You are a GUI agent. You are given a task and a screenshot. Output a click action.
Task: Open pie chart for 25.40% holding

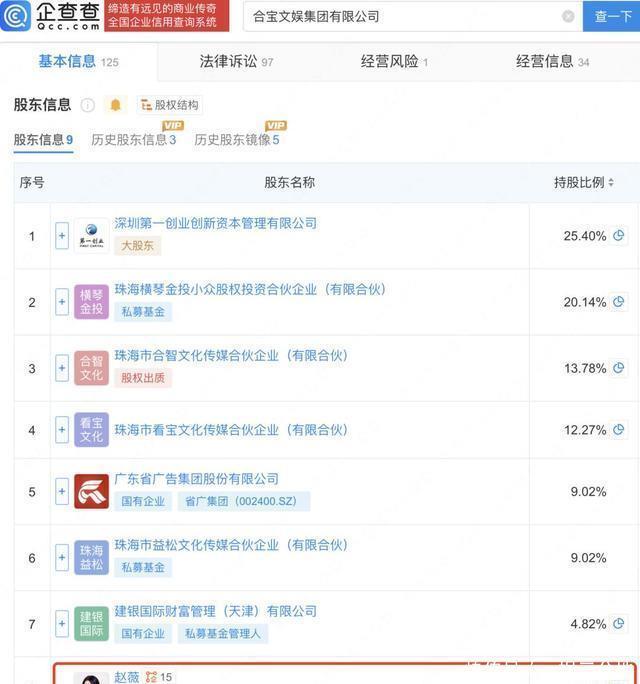[618, 236]
